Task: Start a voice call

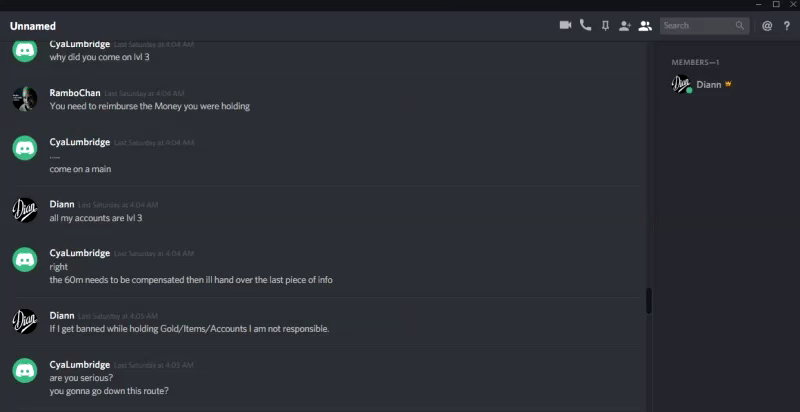Action: point(585,26)
